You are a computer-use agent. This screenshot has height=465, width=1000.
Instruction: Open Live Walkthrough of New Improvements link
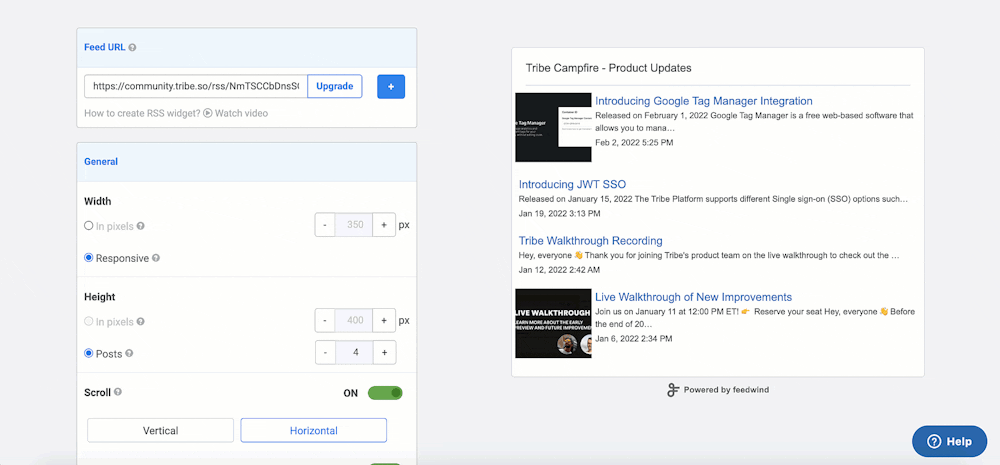click(693, 297)
